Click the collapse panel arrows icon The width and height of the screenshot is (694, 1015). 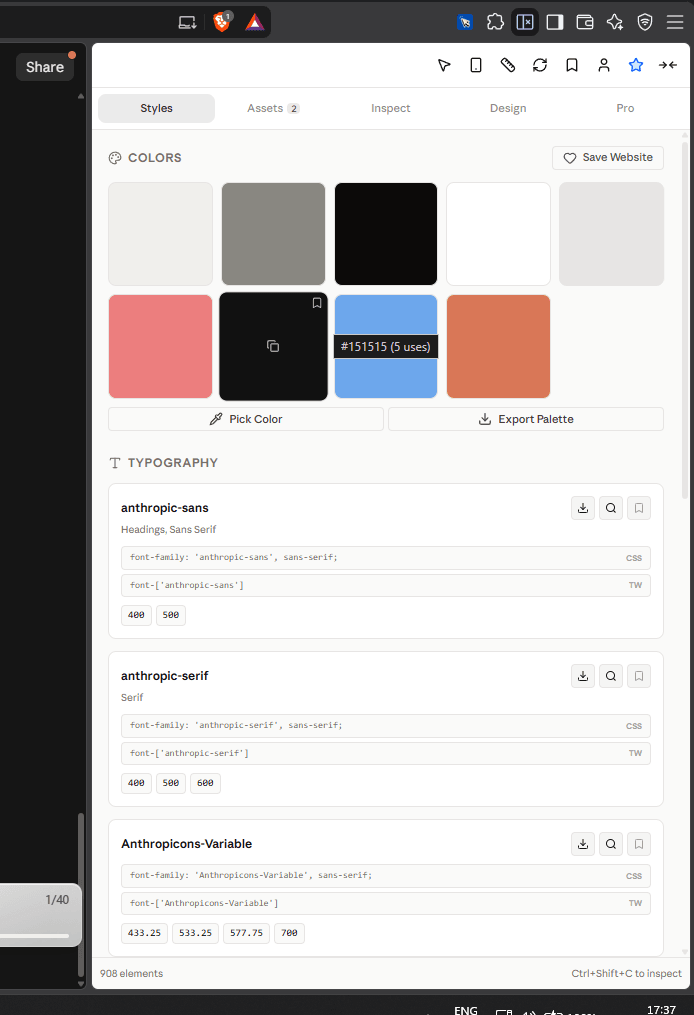668,65
